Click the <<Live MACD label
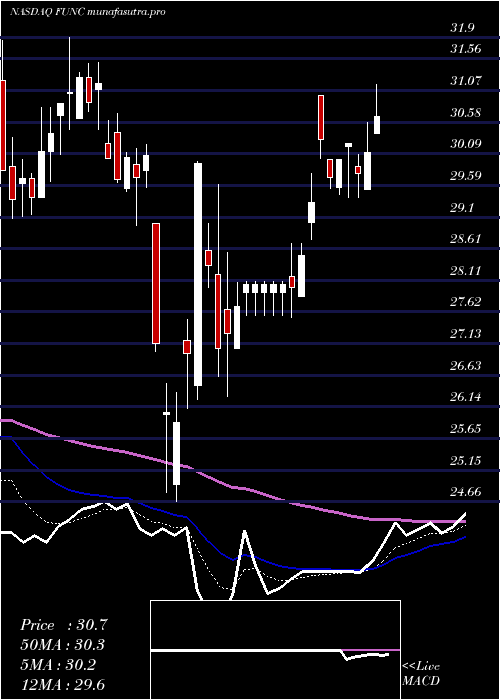The height and width of the screenshot is (700, 500). [421, 674]
